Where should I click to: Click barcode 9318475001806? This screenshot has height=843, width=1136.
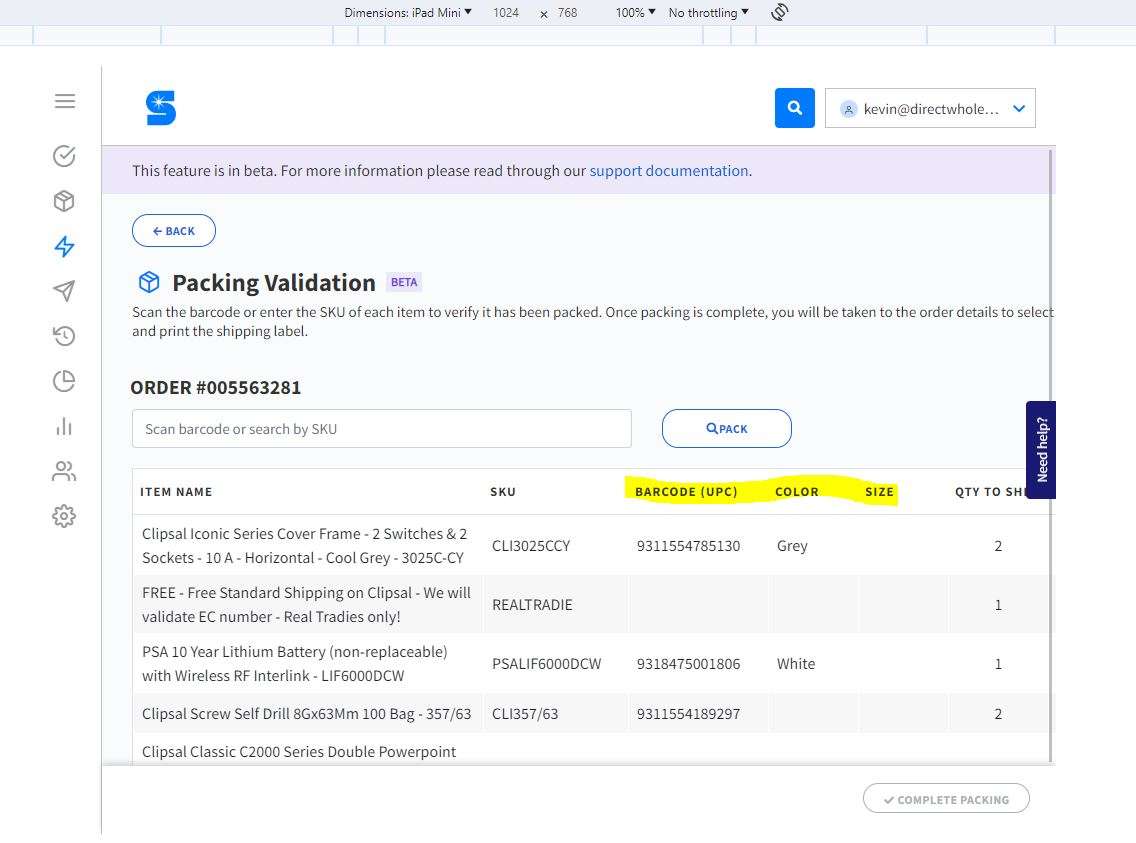click(688, 663)
